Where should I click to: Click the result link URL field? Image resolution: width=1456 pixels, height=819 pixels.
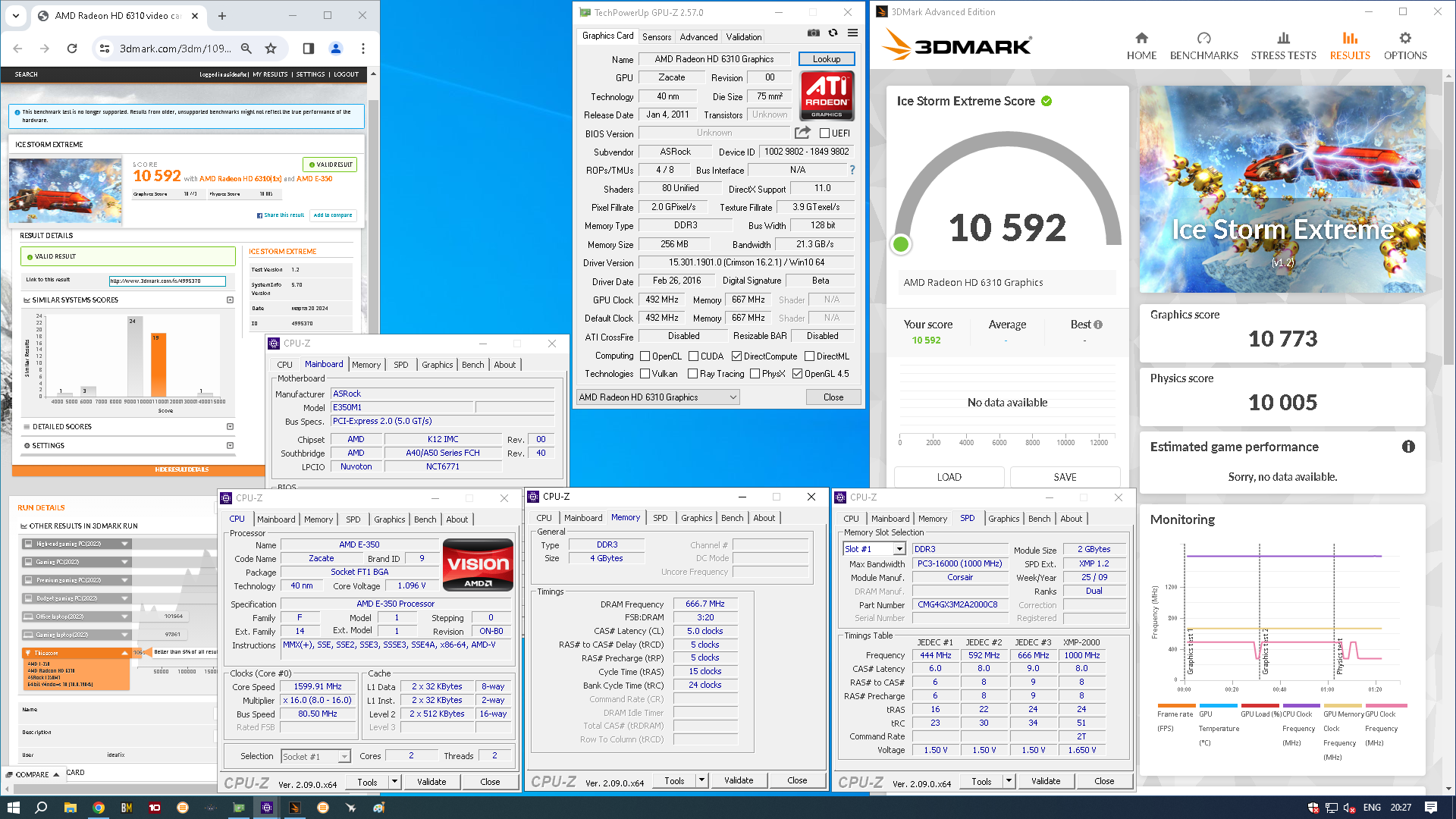[167, 281]
